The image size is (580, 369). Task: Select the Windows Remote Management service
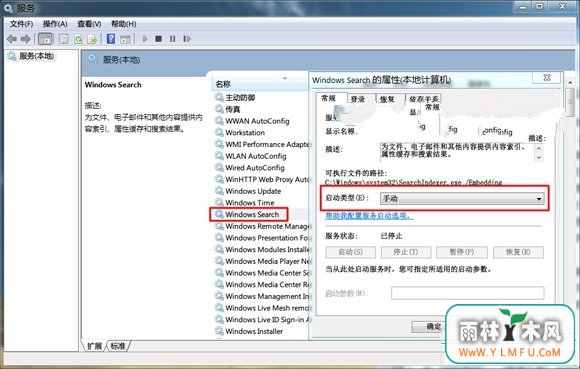[x=267, y=226]
